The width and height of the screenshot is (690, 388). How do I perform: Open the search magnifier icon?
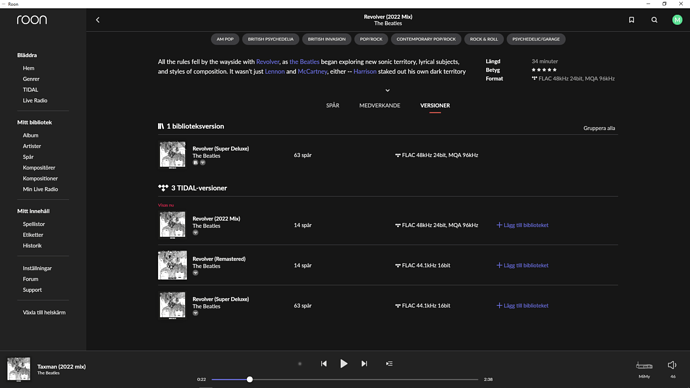654,20
